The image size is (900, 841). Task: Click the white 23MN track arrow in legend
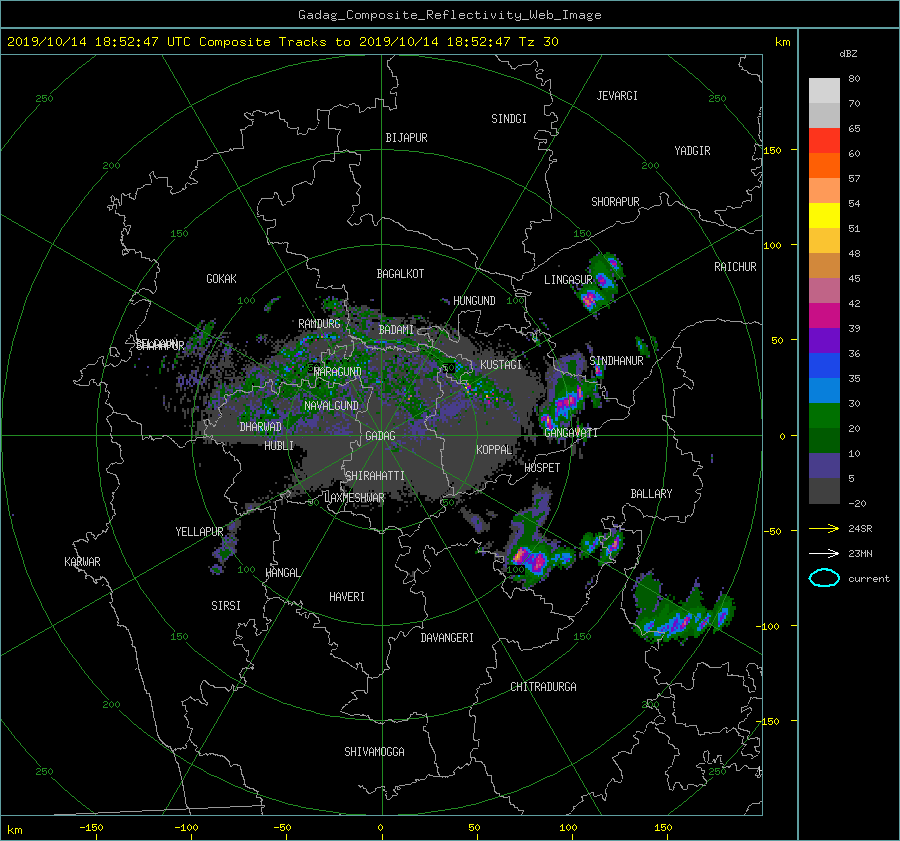[824, 553]
